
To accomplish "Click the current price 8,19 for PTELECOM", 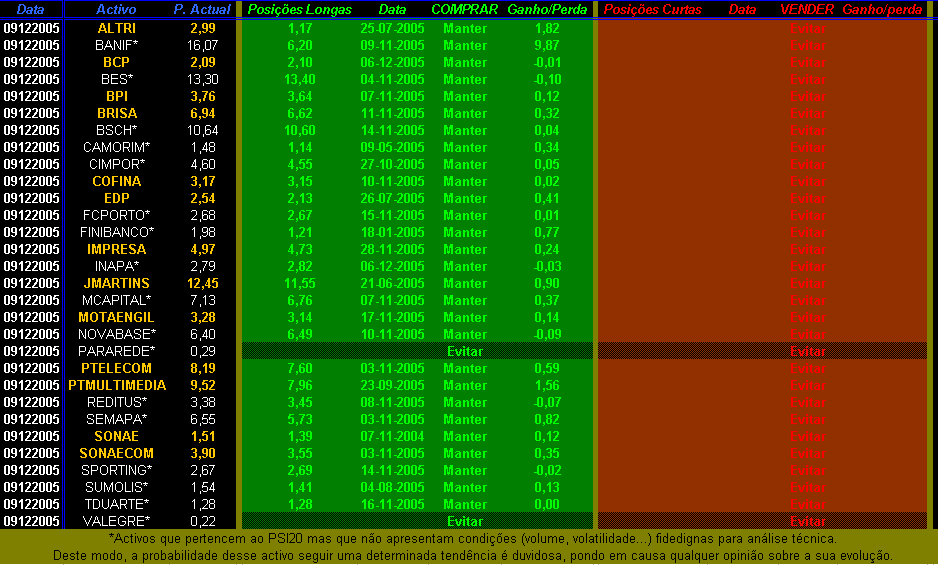I will 203,368.
